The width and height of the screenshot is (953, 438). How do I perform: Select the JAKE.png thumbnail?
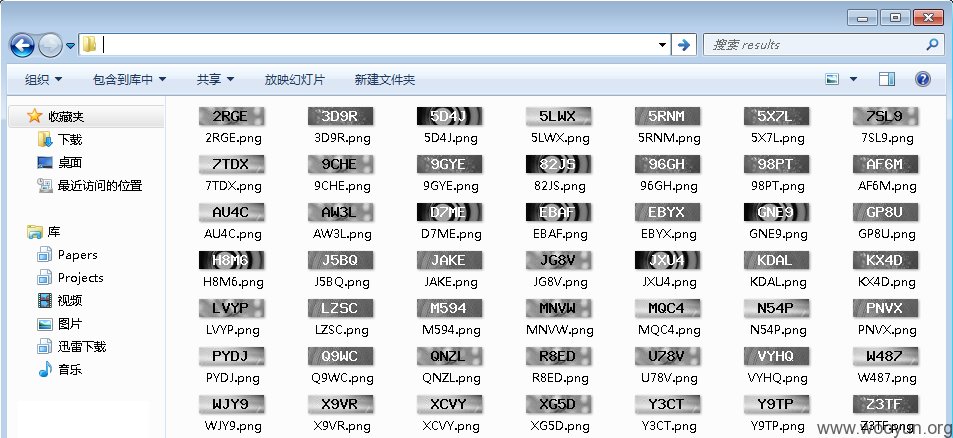coord(450,261)
